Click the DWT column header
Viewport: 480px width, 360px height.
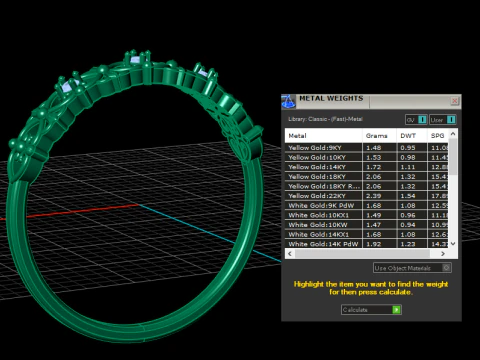412,136
